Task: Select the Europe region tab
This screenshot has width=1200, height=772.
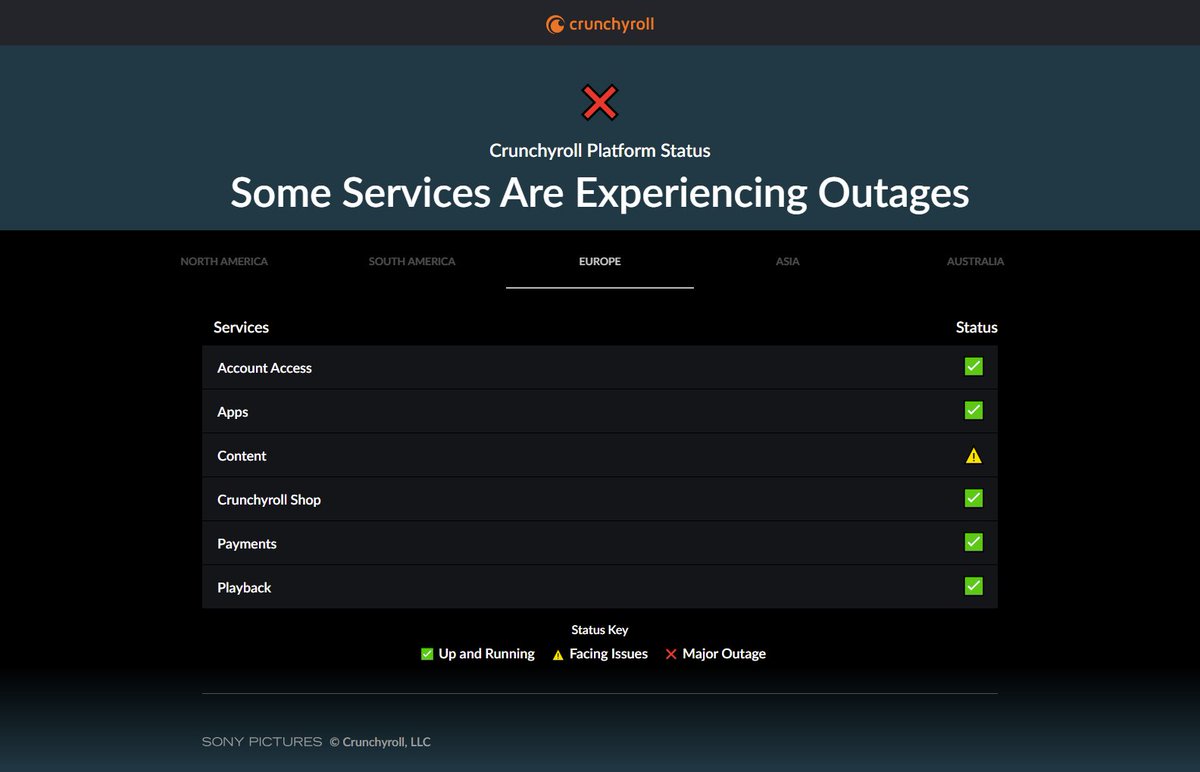Action: pyautogui.click(x=600, y=261)
